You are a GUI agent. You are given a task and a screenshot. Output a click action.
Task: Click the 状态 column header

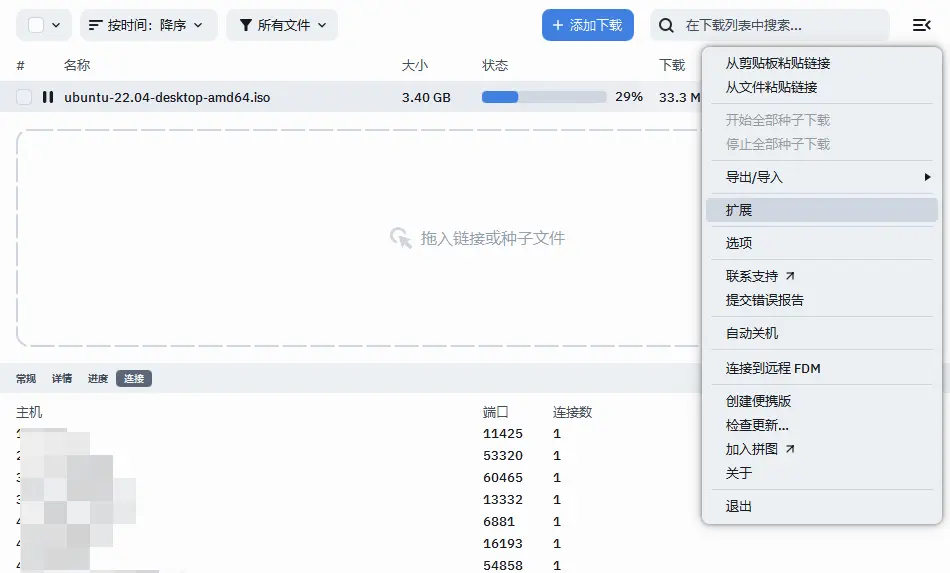pyautogui.click(x=495, y=65)
